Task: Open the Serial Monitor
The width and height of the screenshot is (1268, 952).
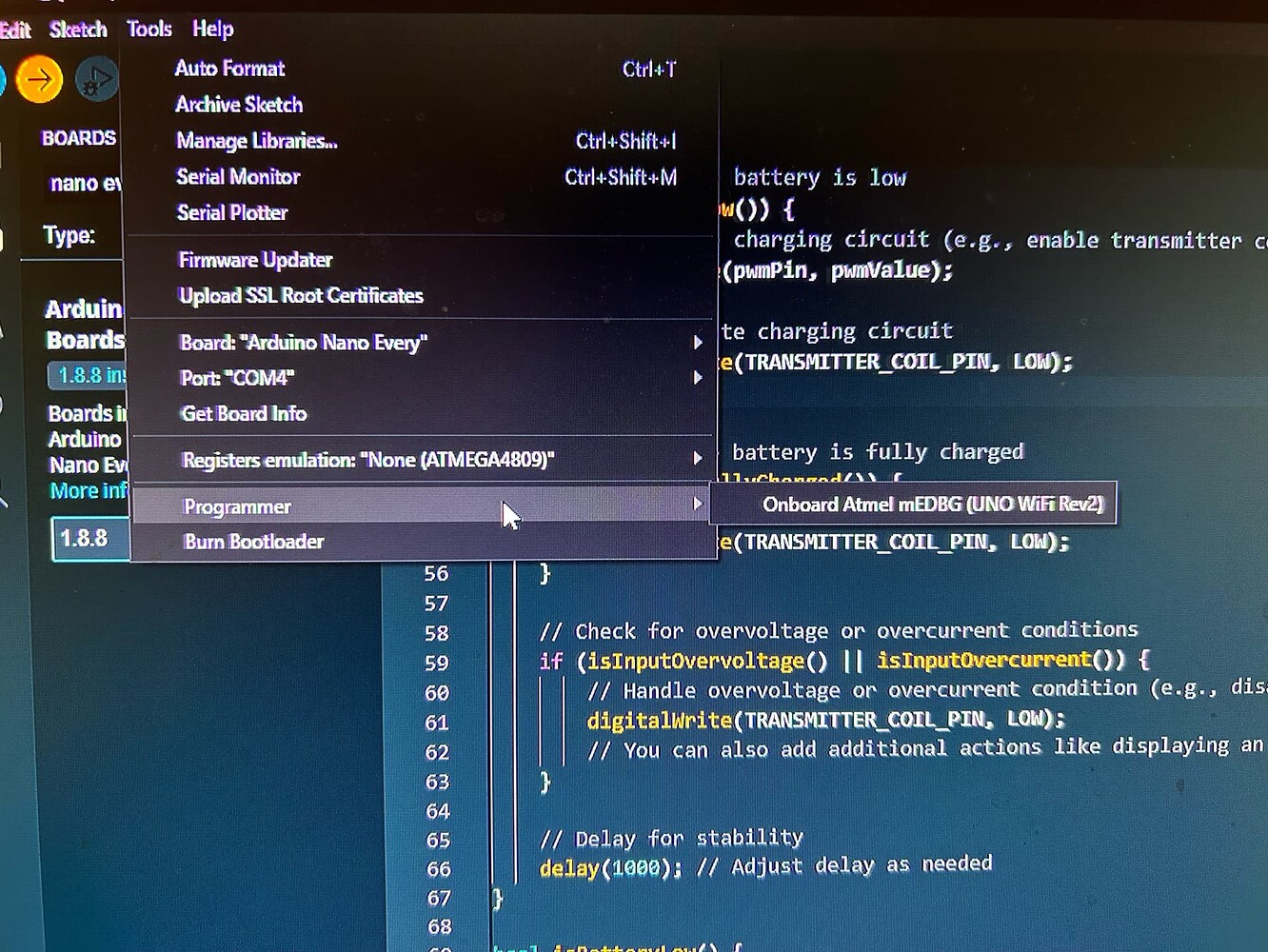Action: (237, 176)
